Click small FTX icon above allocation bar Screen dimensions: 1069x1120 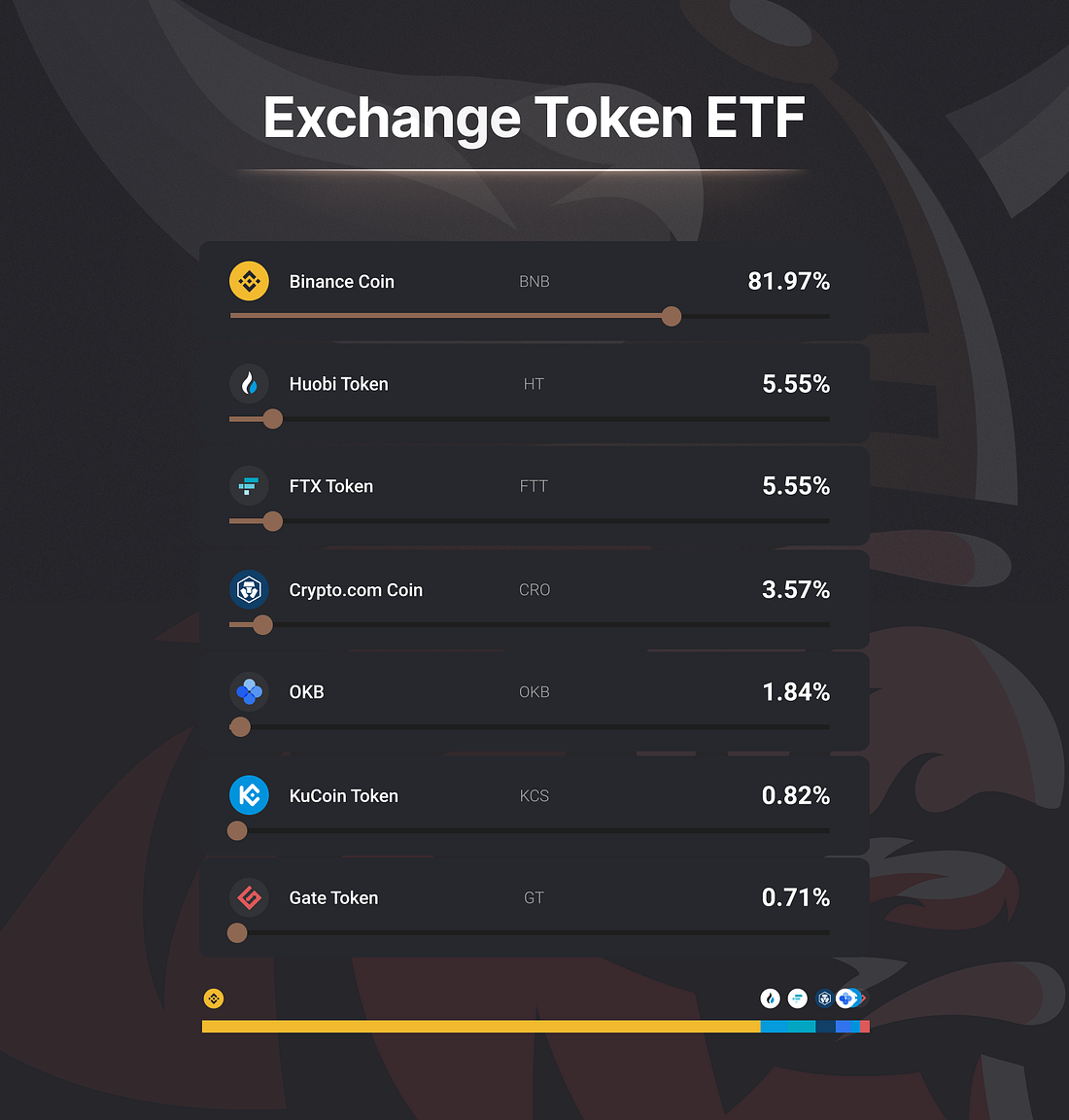pos(798,998)
